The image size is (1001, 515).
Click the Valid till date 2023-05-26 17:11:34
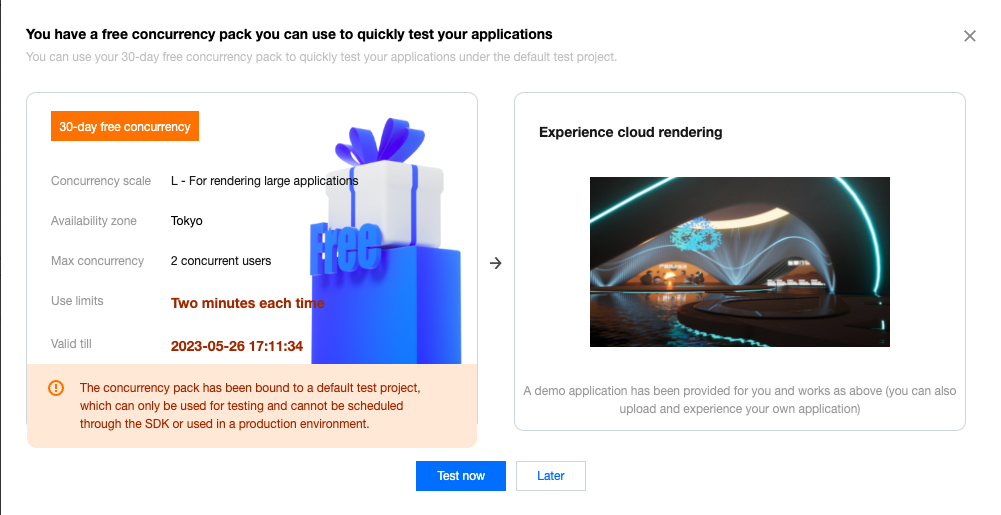point(236,346)
